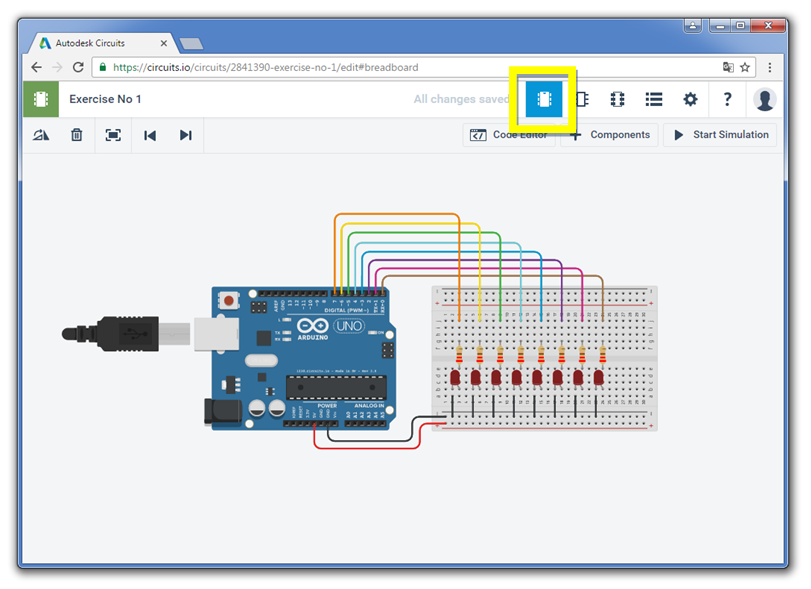The height and width of the screenshot is (589, 811).
Task: Select the black ground wire
Action: (370, 440)
